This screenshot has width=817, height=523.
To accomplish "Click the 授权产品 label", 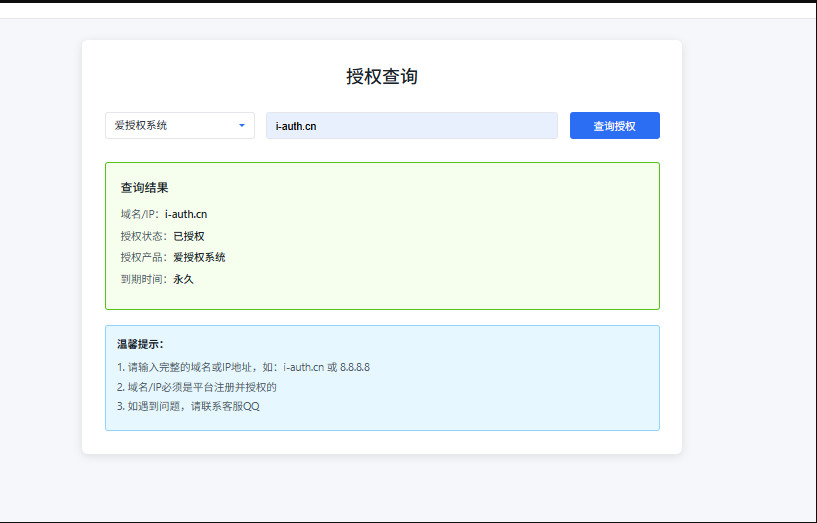I will [x=144, y=257].
